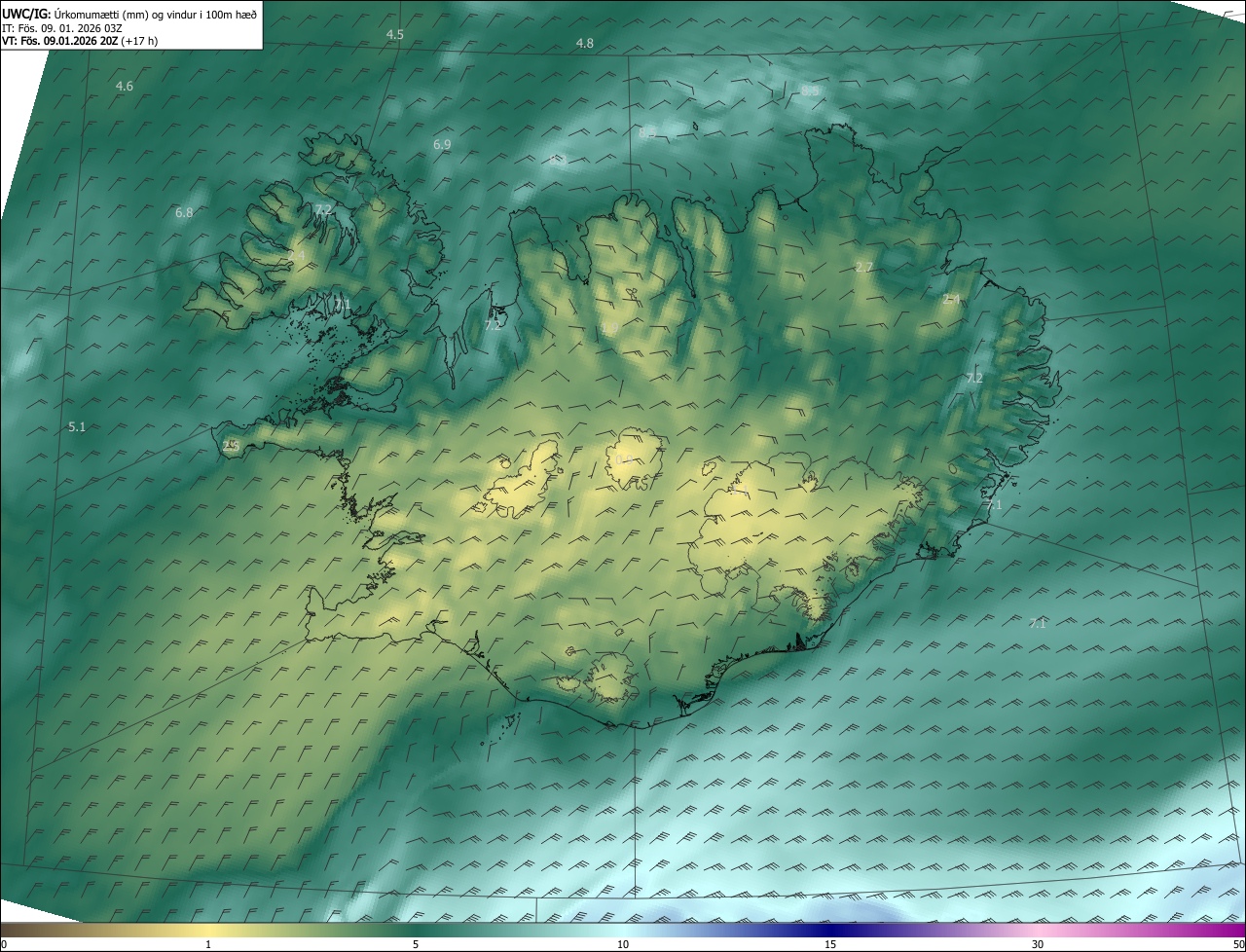1246x952 pixels.
Task: Click the 6.8 value label on the map
Action: [183, 212]
